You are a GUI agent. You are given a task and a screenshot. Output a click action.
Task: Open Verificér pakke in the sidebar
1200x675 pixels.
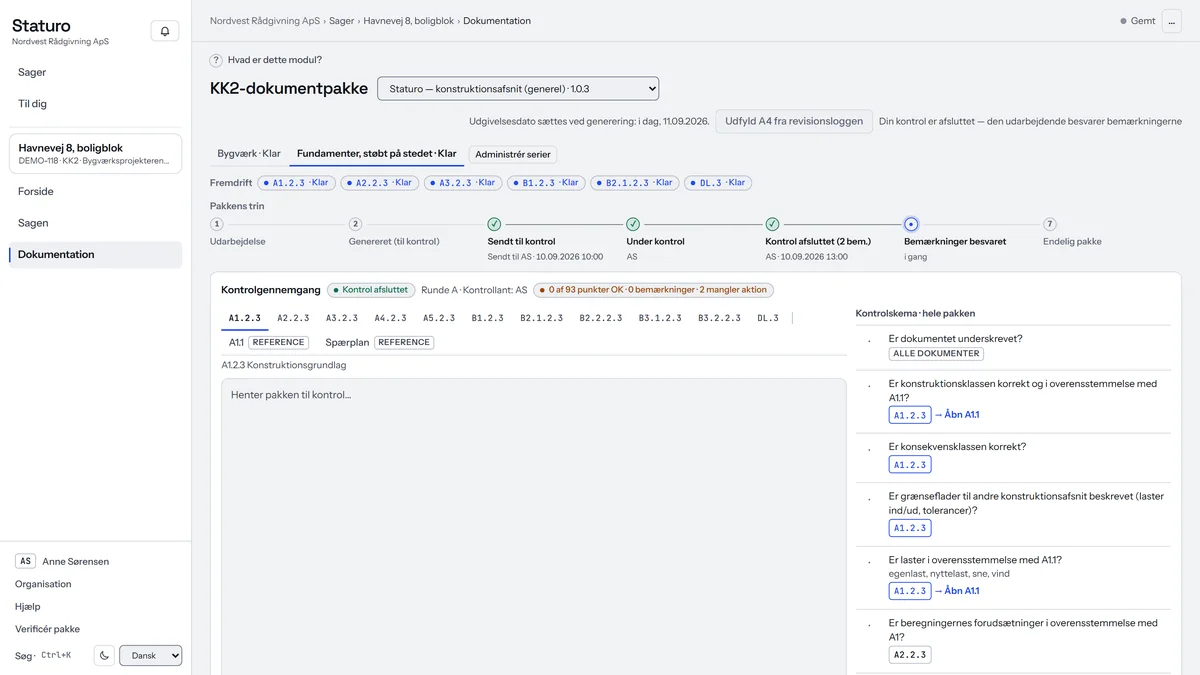coord(47,629)
